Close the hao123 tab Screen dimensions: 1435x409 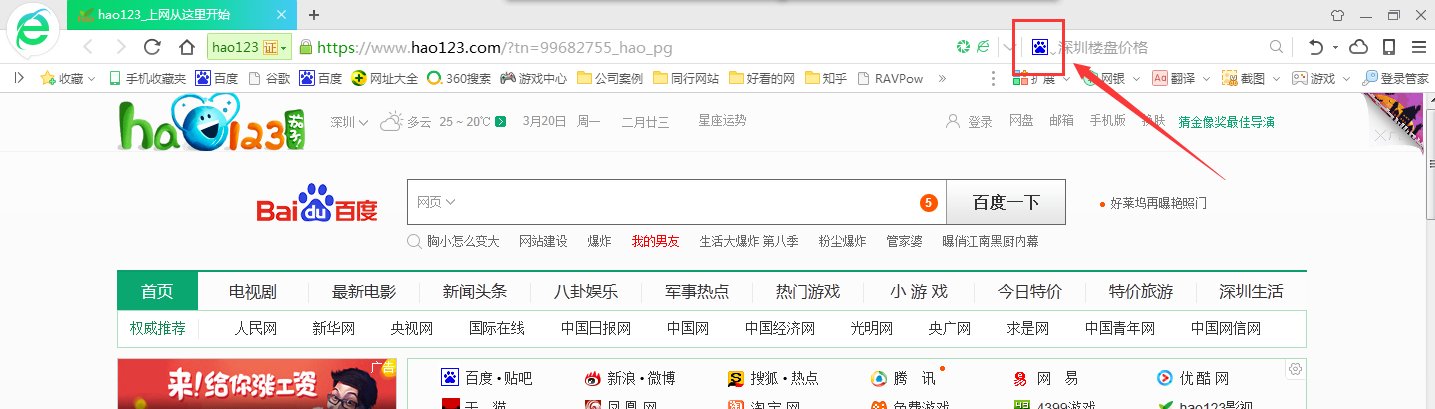click(281, 15)
